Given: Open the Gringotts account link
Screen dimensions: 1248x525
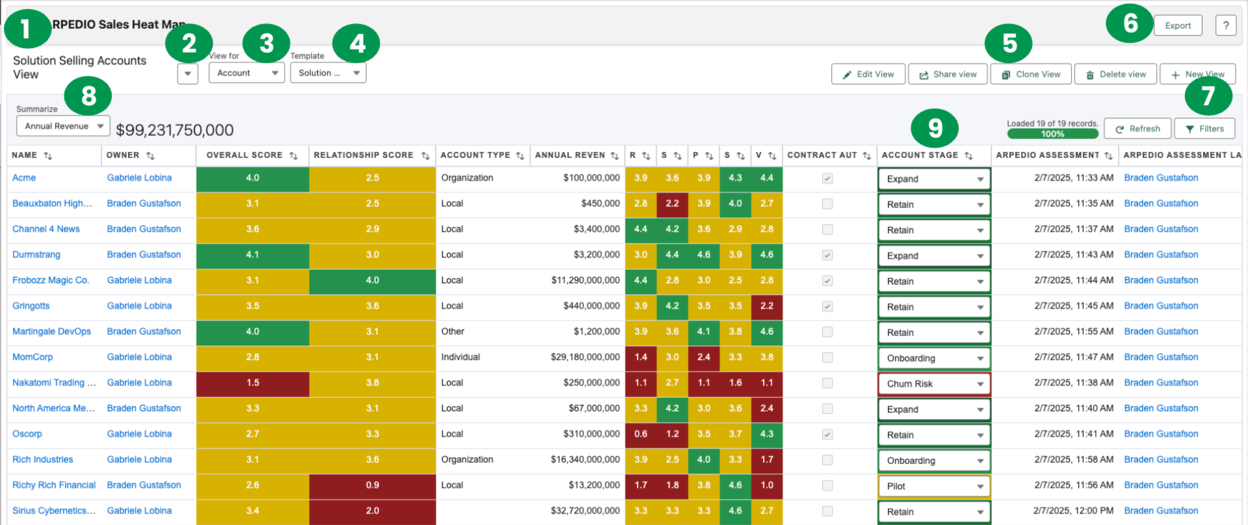Looking at the screenshot, I should tap(31, 306).
